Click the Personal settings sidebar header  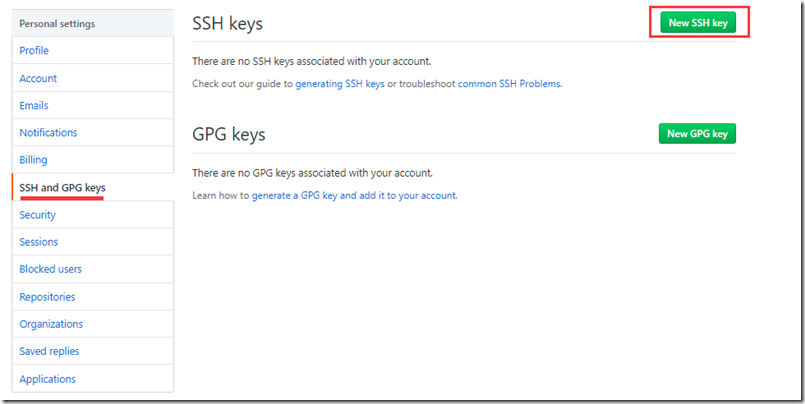click(x=58, y=23)
